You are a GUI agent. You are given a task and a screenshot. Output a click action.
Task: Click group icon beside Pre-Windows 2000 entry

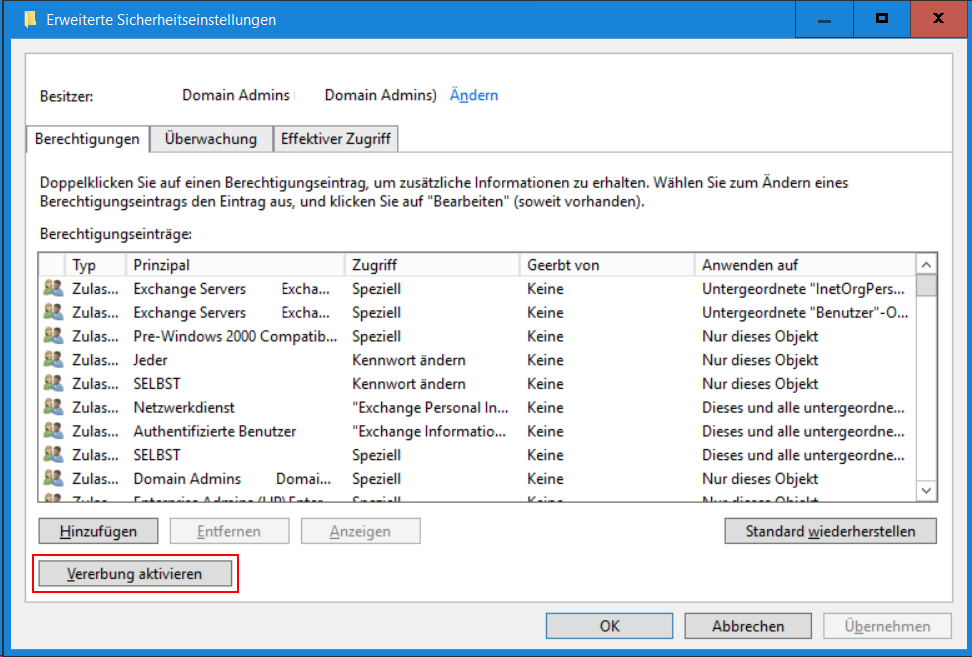pyautogui.click(x=53, y=336)
